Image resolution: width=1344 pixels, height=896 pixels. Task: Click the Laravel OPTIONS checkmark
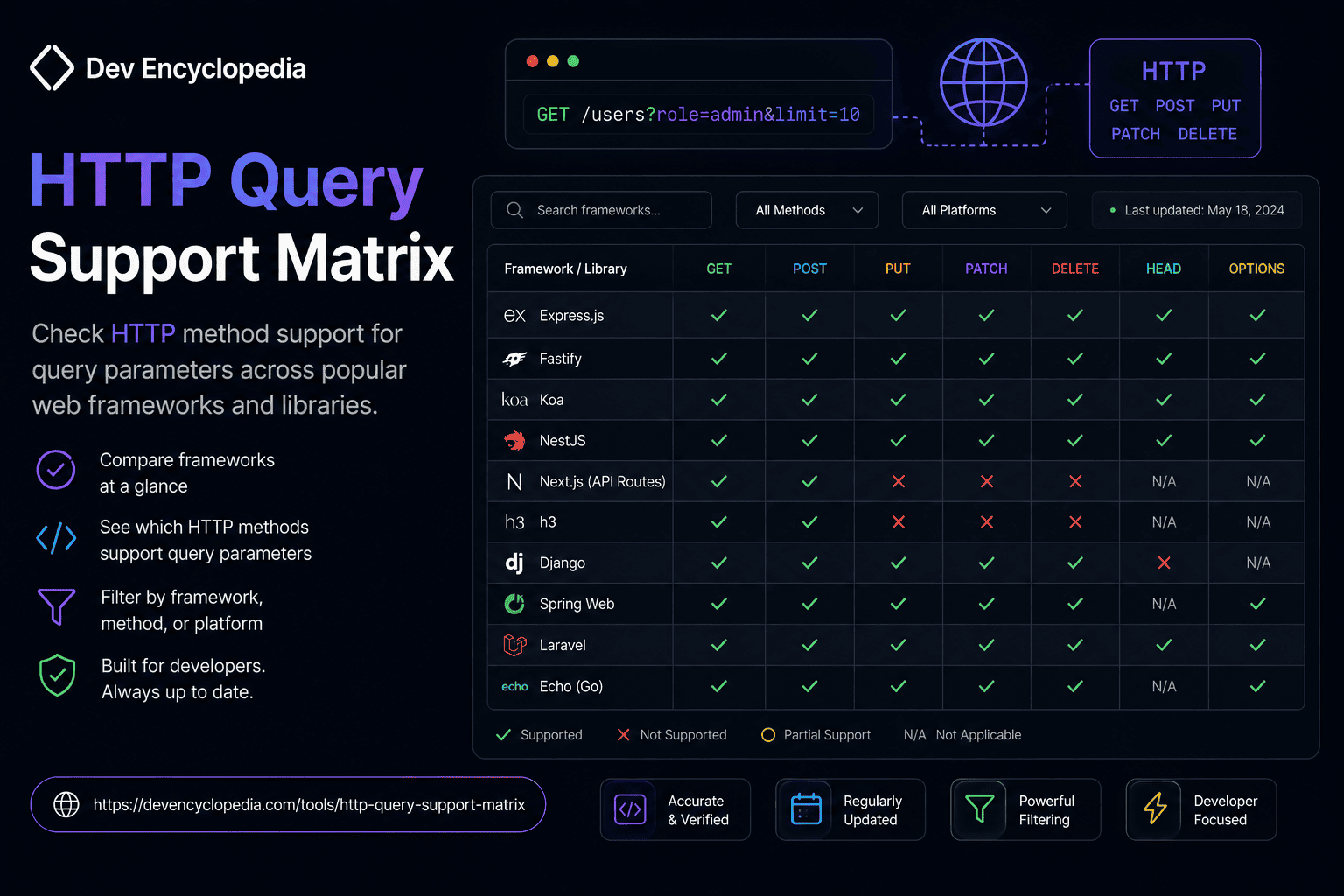tap(1257, 645)
